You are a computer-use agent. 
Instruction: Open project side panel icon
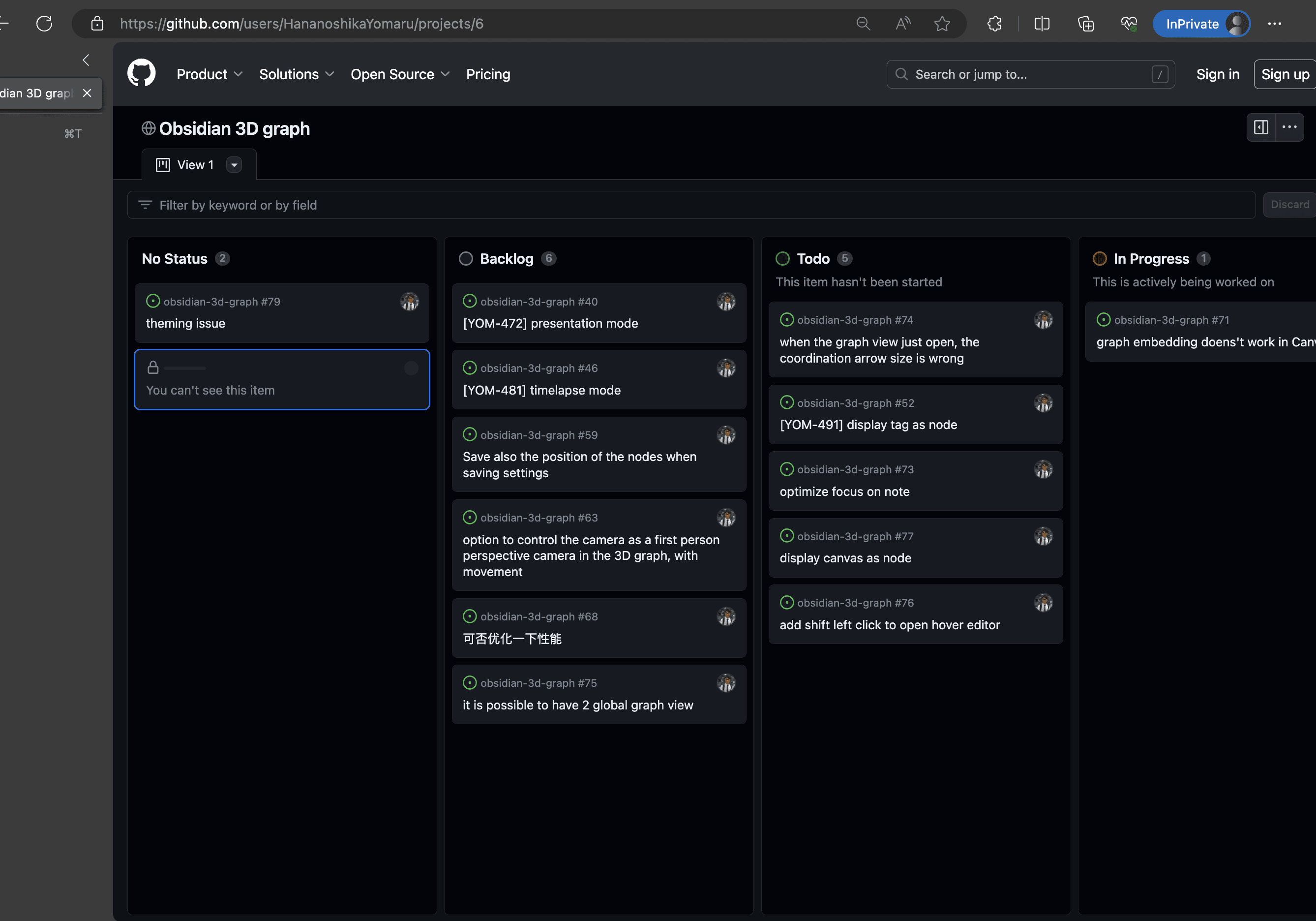[x=1260, y=127]
